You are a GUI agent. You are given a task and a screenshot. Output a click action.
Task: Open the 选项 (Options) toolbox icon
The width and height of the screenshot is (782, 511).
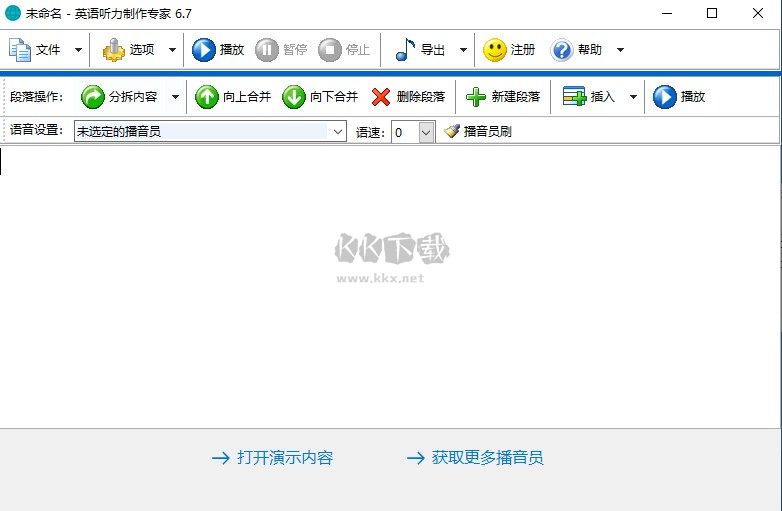[114, 50]
